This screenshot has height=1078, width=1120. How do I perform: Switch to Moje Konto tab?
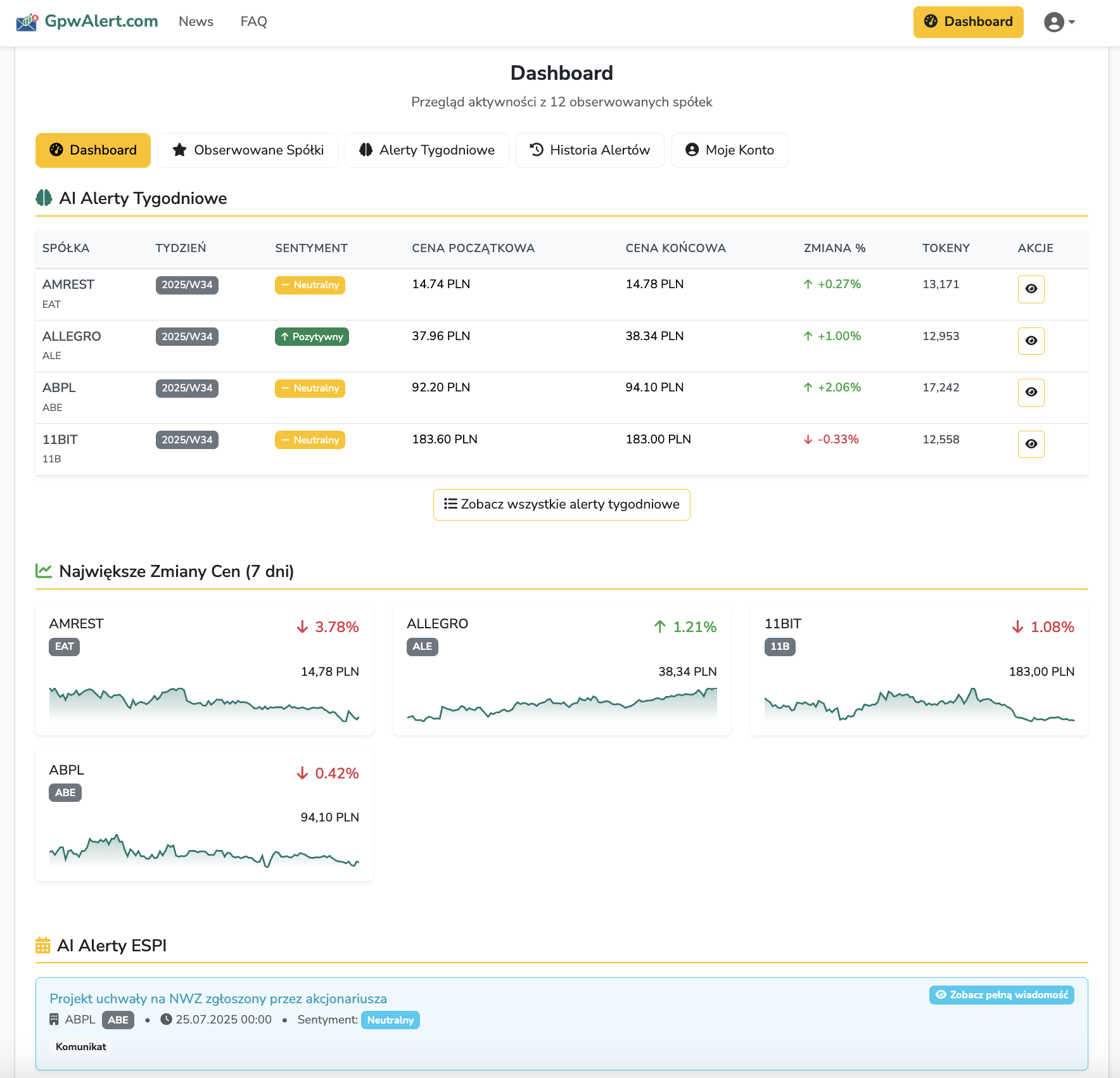730,150
